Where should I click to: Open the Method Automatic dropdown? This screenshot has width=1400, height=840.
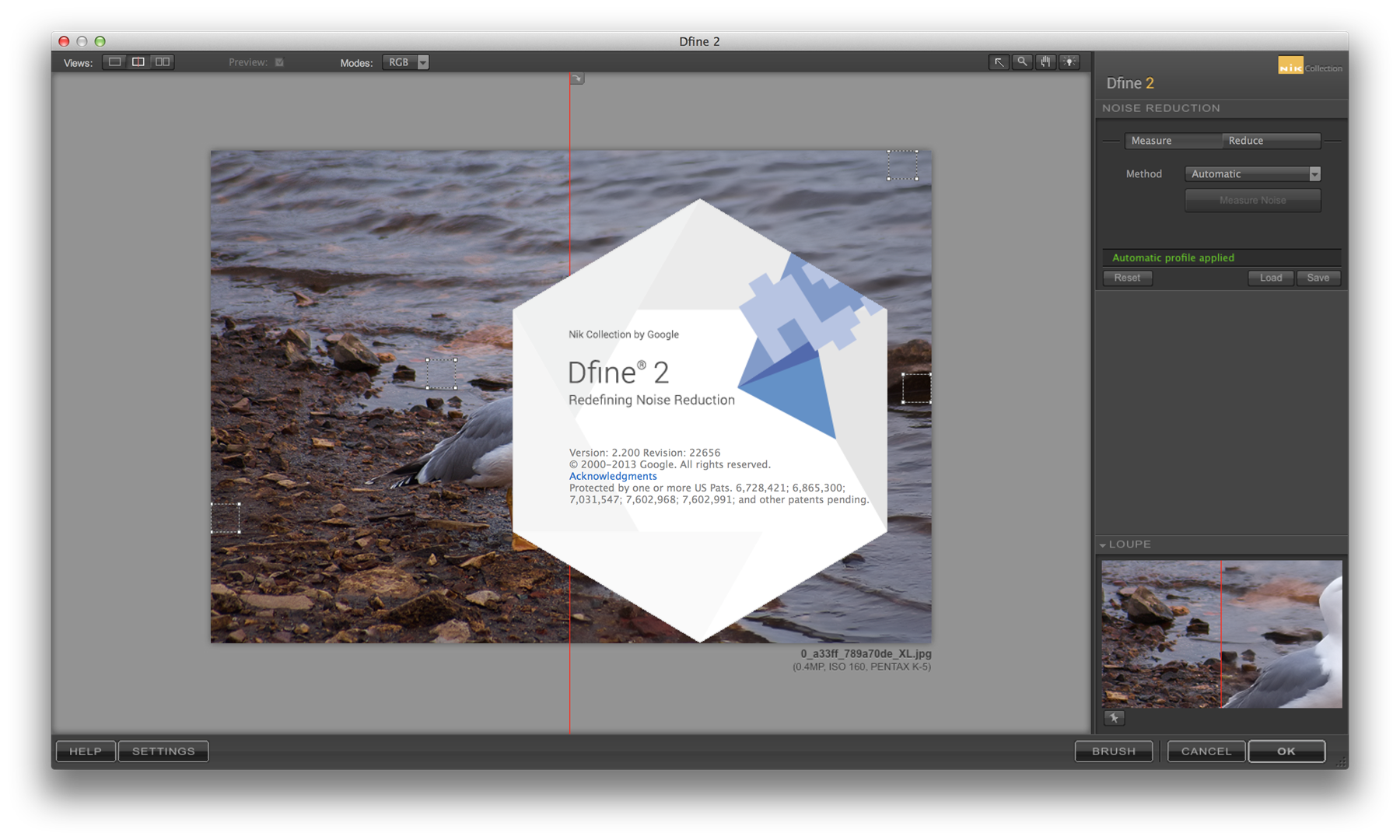click(x=1252, y=174)
